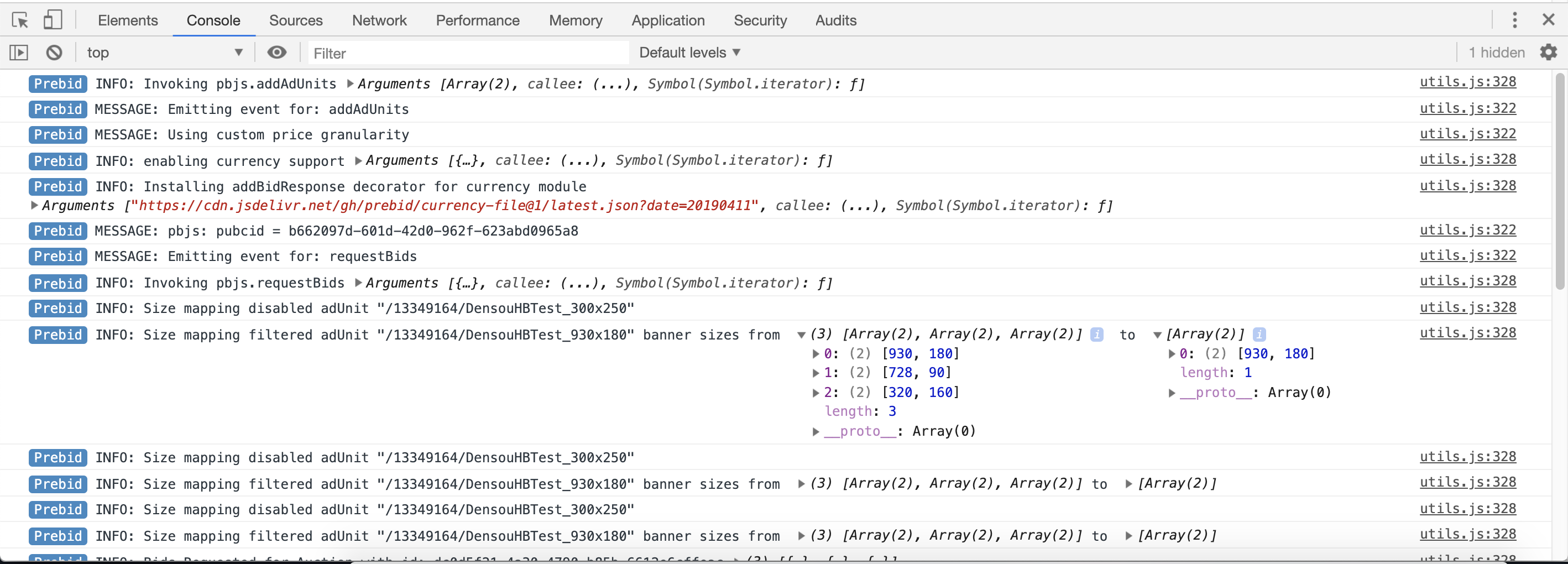Open the Default levels dropdown

click(689, 53)
